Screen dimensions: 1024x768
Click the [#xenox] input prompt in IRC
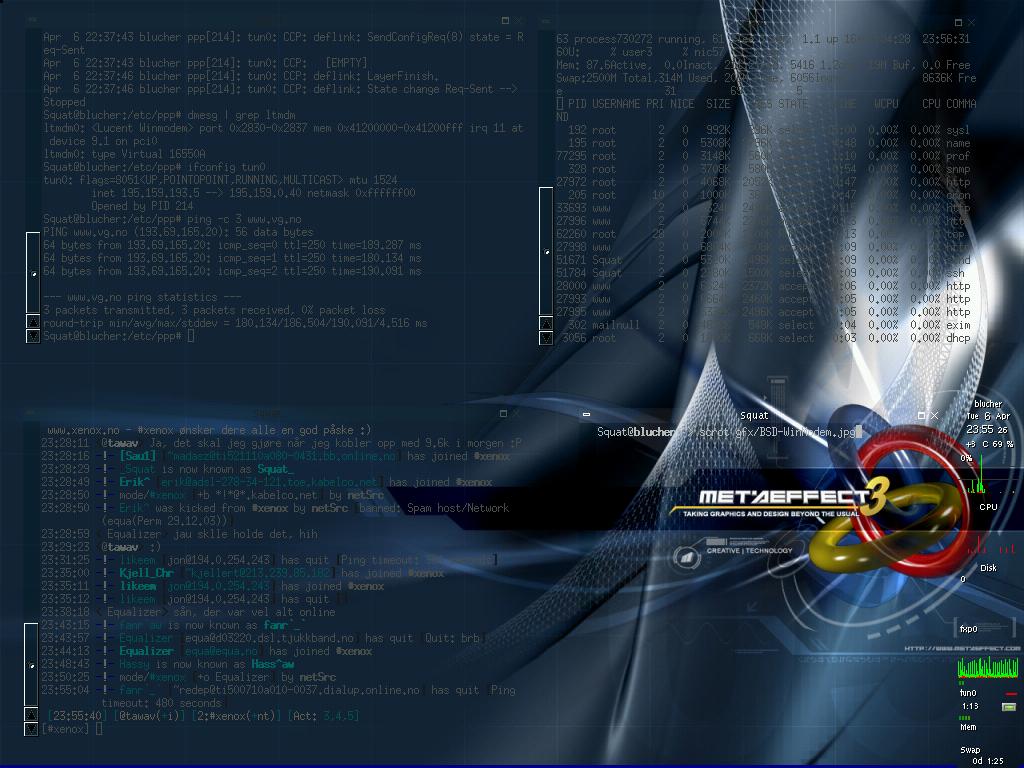click(65, 729)
